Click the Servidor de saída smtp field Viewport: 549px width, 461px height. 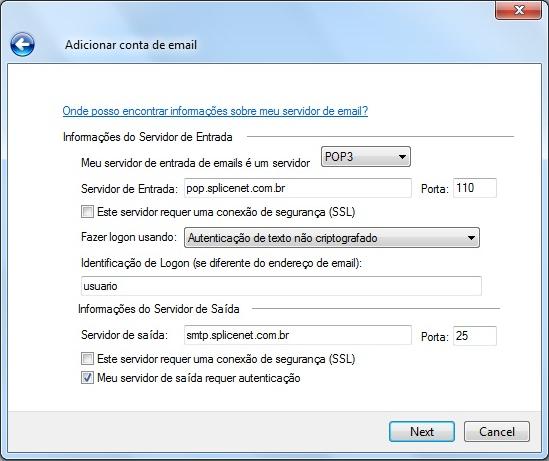coord(298,335)
